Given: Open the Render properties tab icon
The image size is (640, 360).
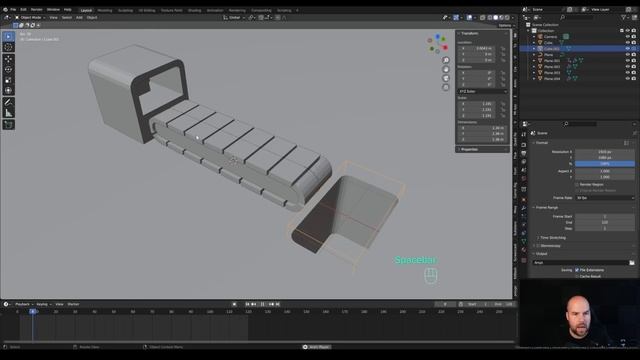Looking at the screenshot, I should 524,145.
